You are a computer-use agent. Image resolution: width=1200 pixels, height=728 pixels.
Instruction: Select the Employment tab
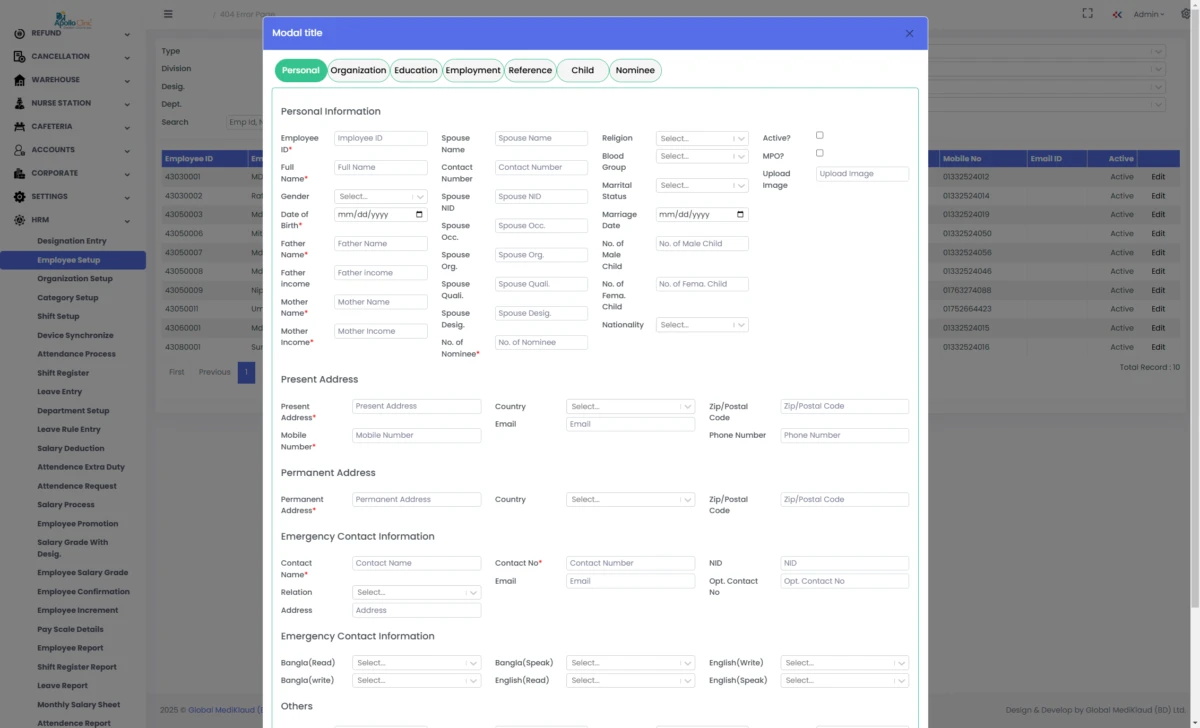coord(473,70)
